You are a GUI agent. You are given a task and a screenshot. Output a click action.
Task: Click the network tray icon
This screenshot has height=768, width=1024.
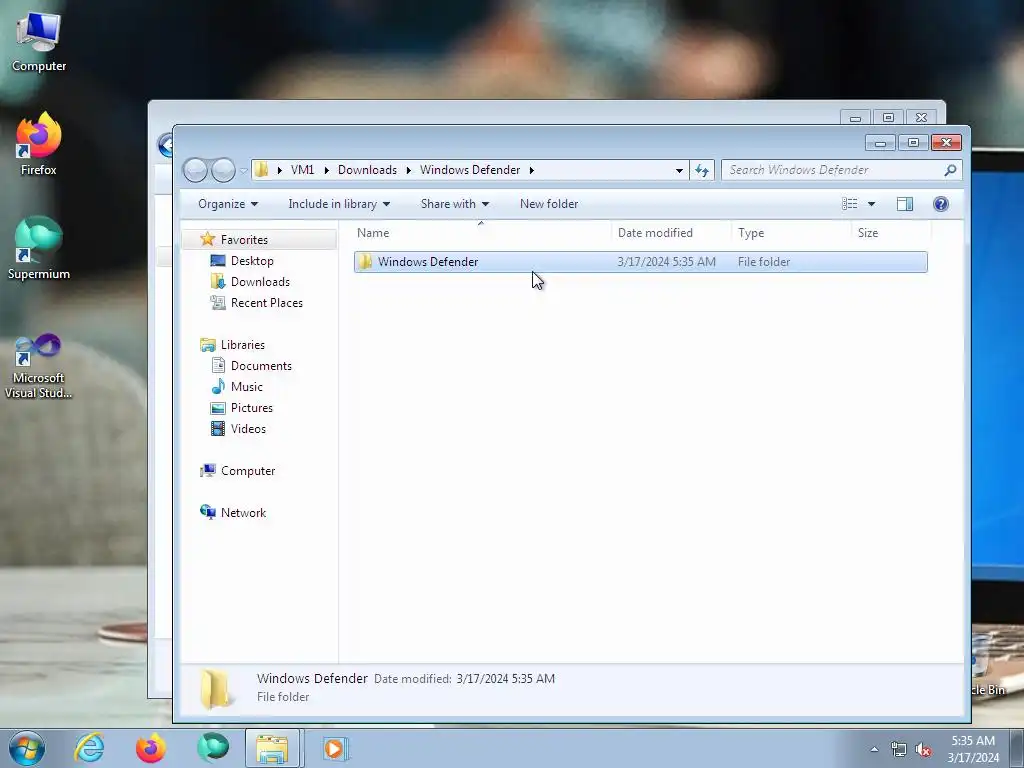coord(899,750)
